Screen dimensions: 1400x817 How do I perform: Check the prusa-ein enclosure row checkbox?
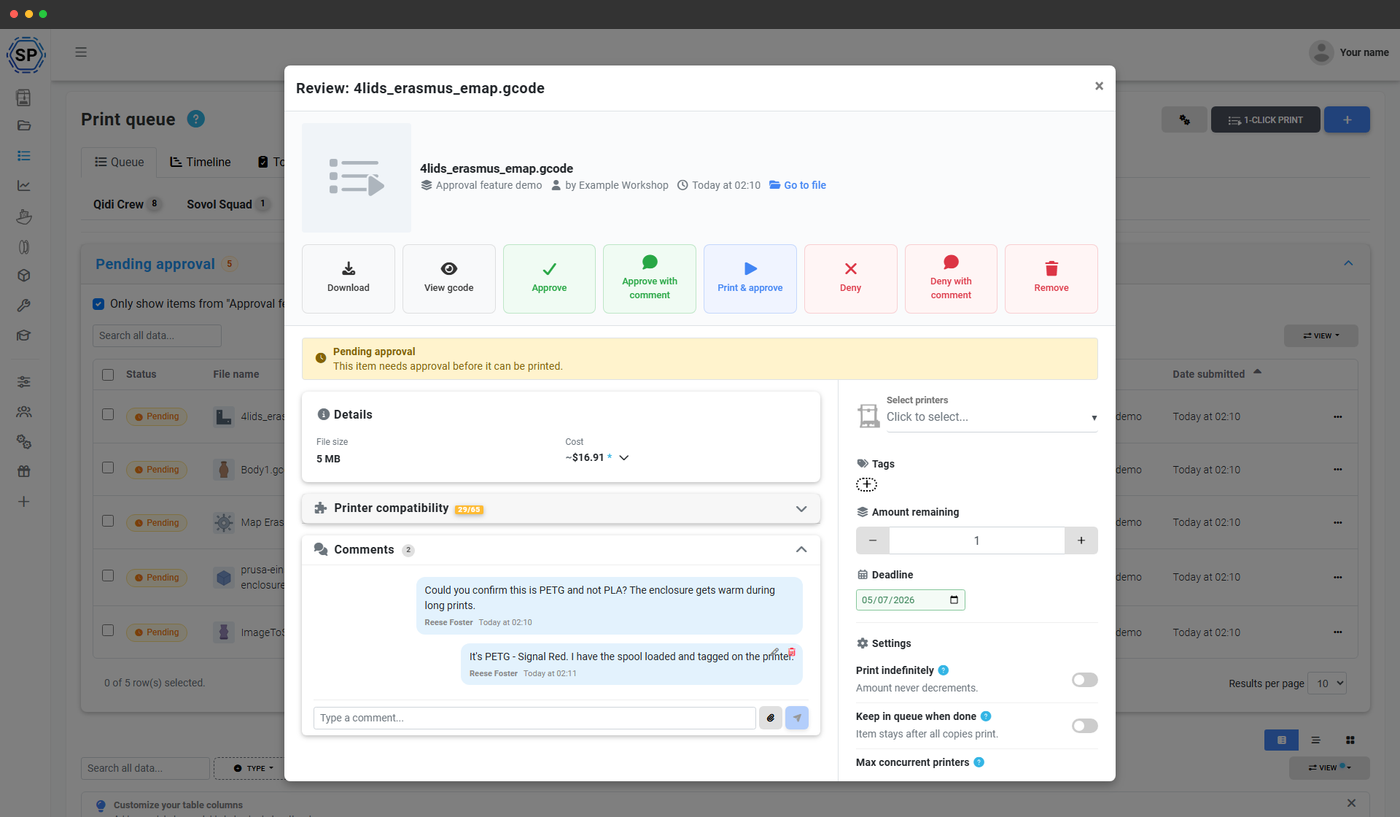point(108,576)
